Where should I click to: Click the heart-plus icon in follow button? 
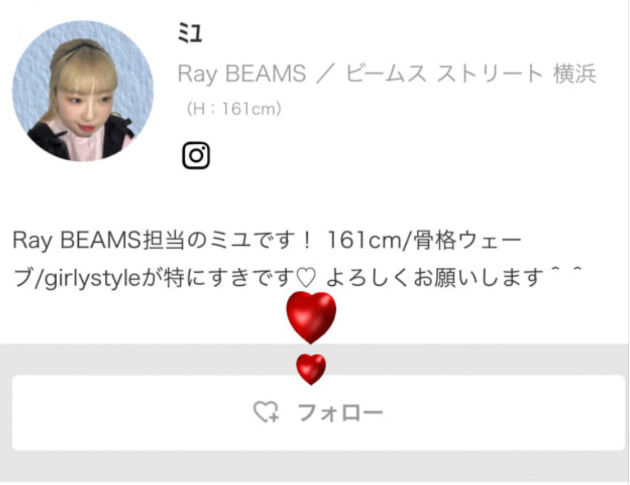point(266,412)
